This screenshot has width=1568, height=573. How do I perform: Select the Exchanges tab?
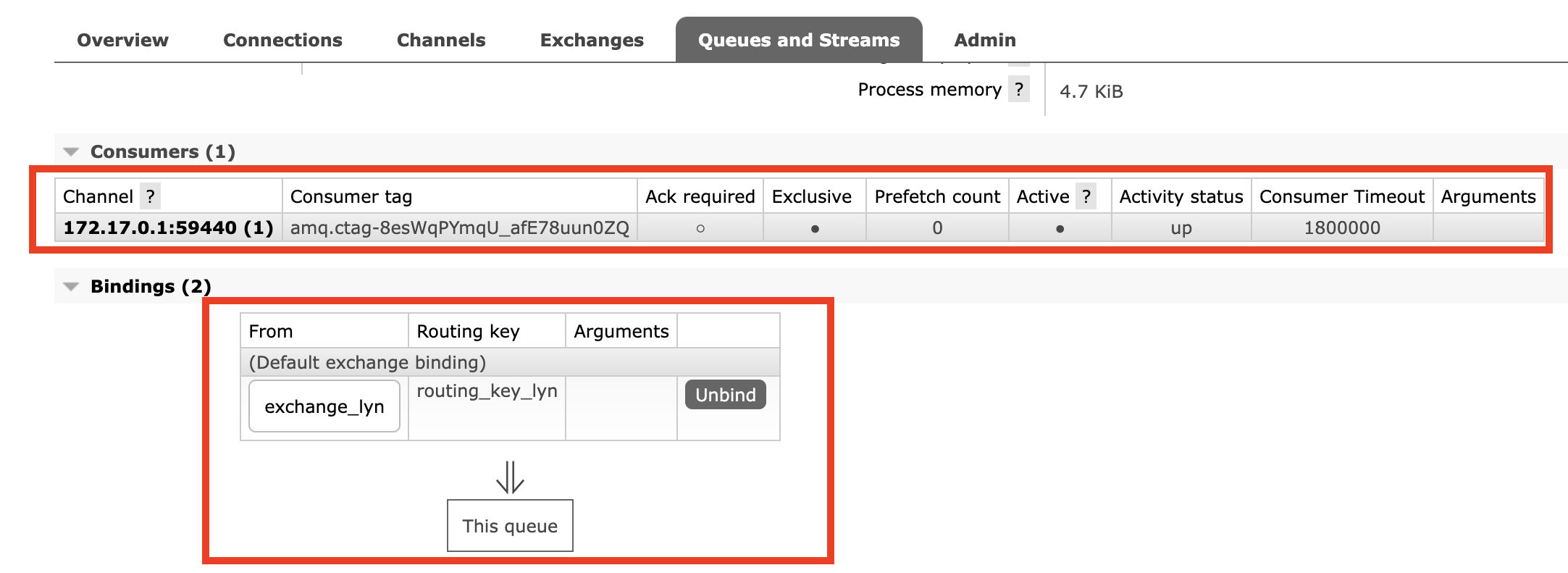coord(592,40)
